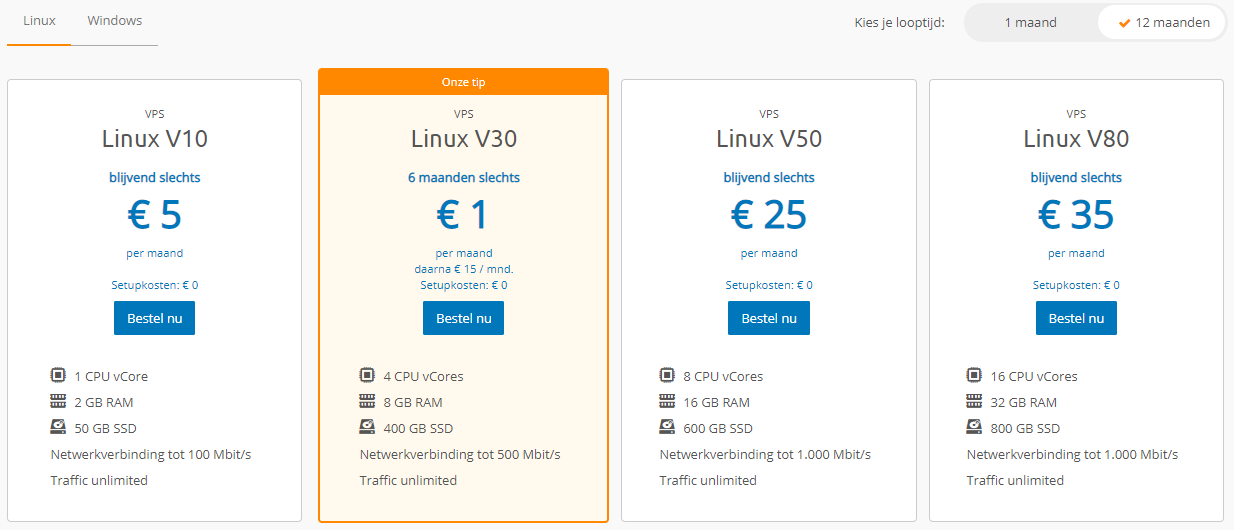1234x530 pixels.
Task: Click the CPU icon in Linux V10 card
Action: click(58, 376)
